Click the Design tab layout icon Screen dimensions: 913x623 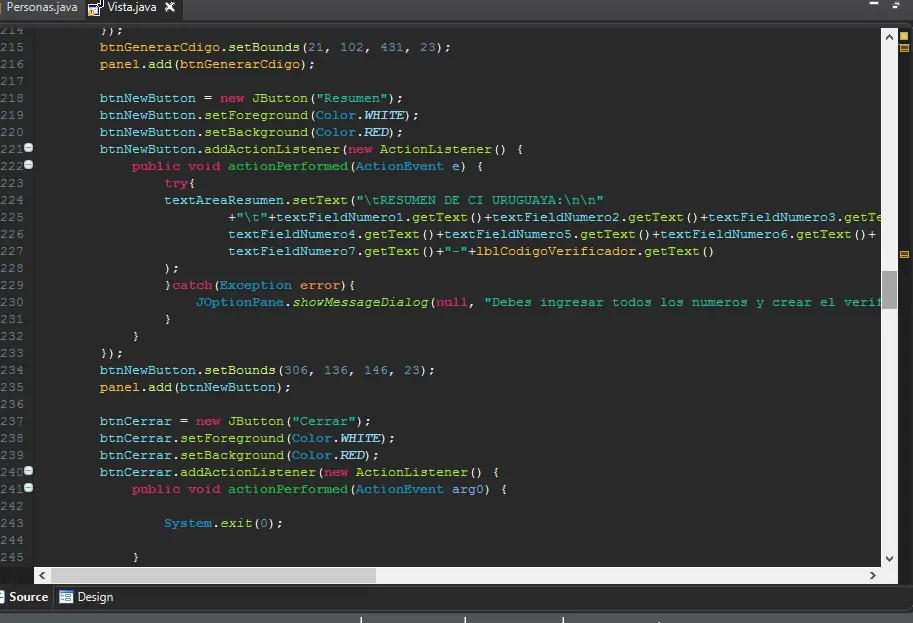coord(66,597)
